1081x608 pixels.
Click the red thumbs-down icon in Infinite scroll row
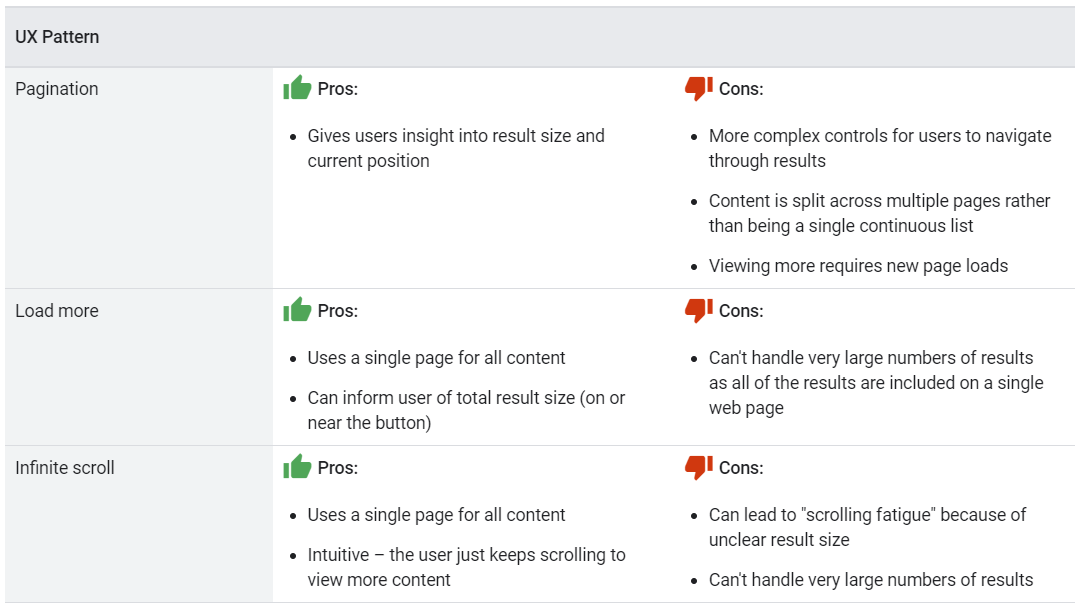(x=698, y=467)
